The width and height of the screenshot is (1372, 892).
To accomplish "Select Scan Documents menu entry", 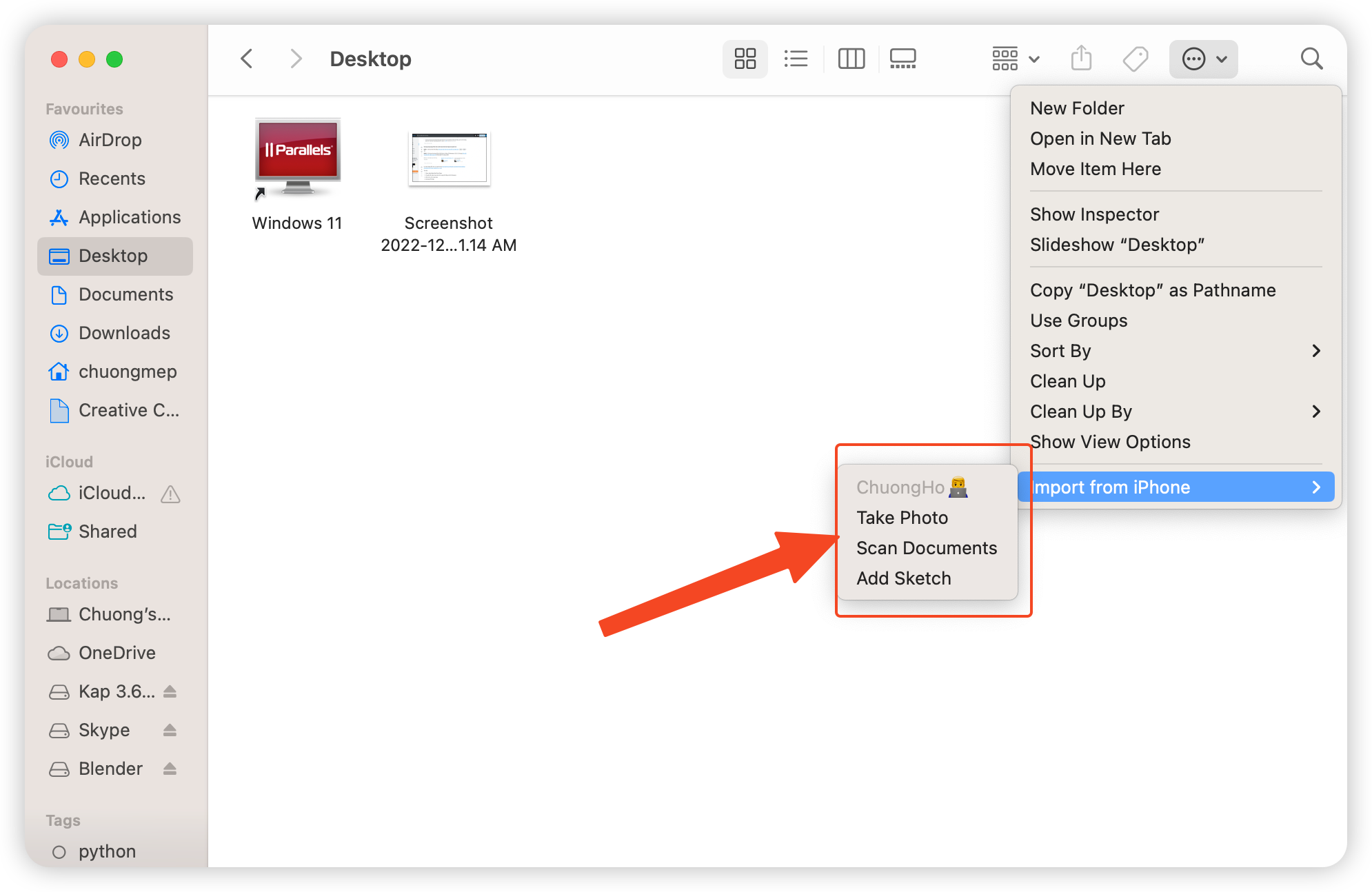I will pyautogui.click(x=926, y=548).
